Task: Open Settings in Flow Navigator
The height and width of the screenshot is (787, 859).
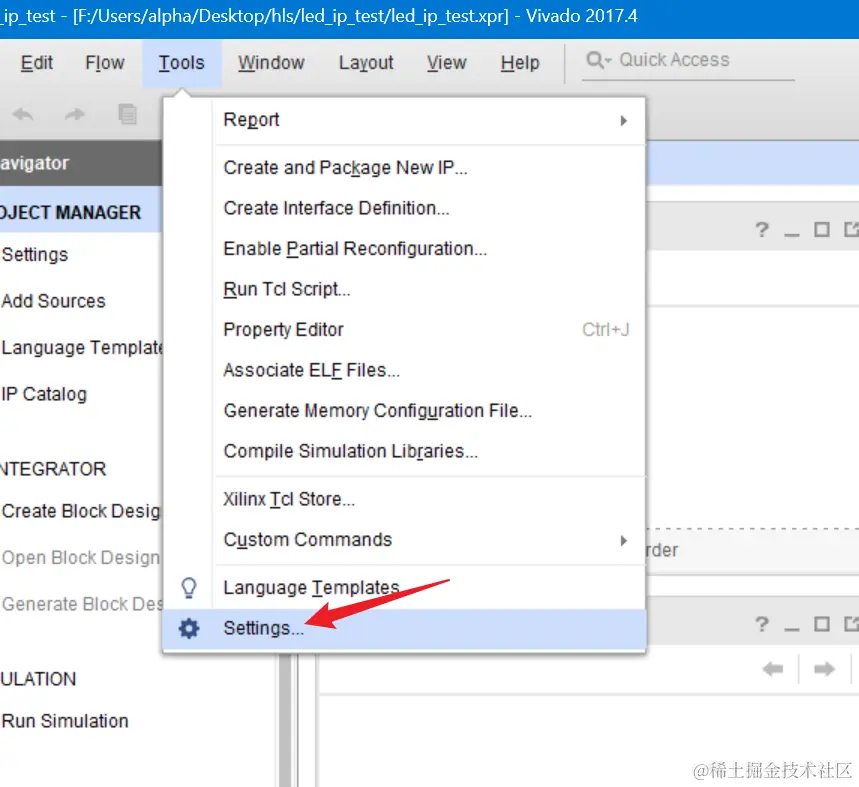Action: pos(35,255)
